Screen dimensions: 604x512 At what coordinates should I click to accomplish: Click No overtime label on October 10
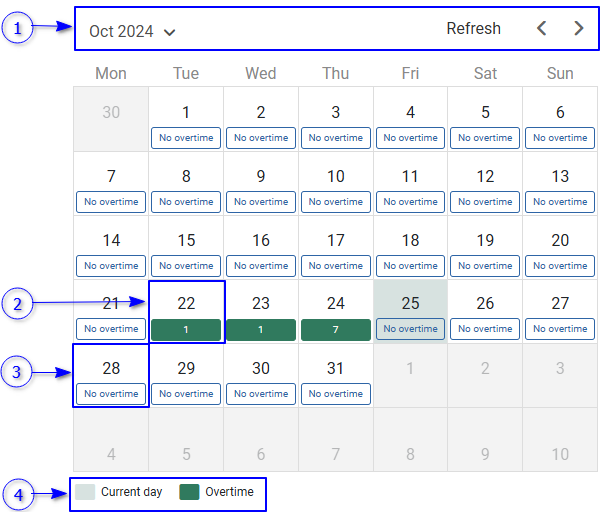pyautogui.click(x=336, y=202)
